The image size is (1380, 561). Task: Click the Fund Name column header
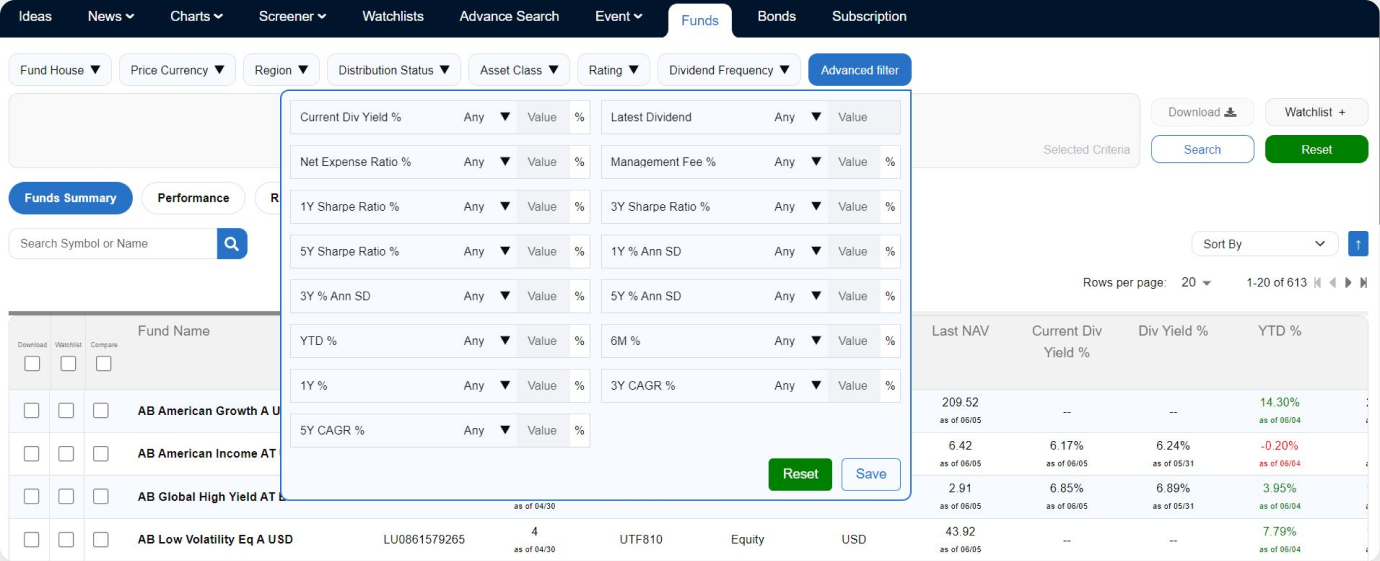(174, 331)
